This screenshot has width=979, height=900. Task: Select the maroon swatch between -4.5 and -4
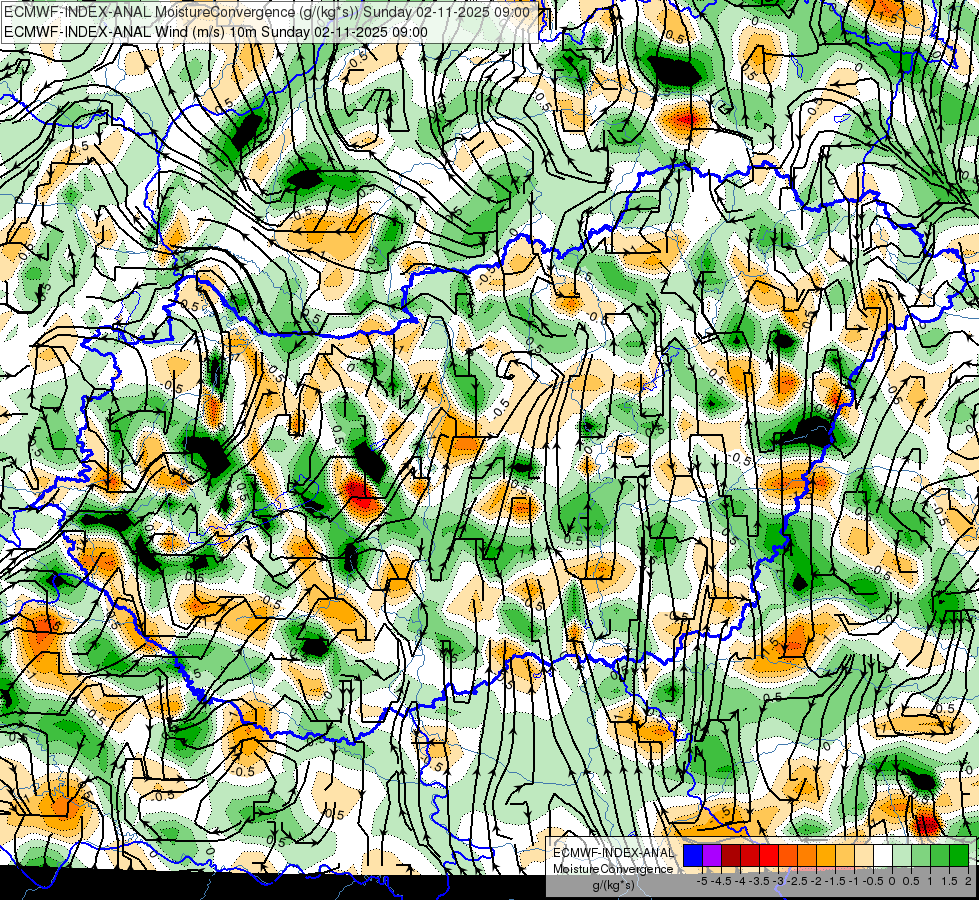click(x=731, y=855)
